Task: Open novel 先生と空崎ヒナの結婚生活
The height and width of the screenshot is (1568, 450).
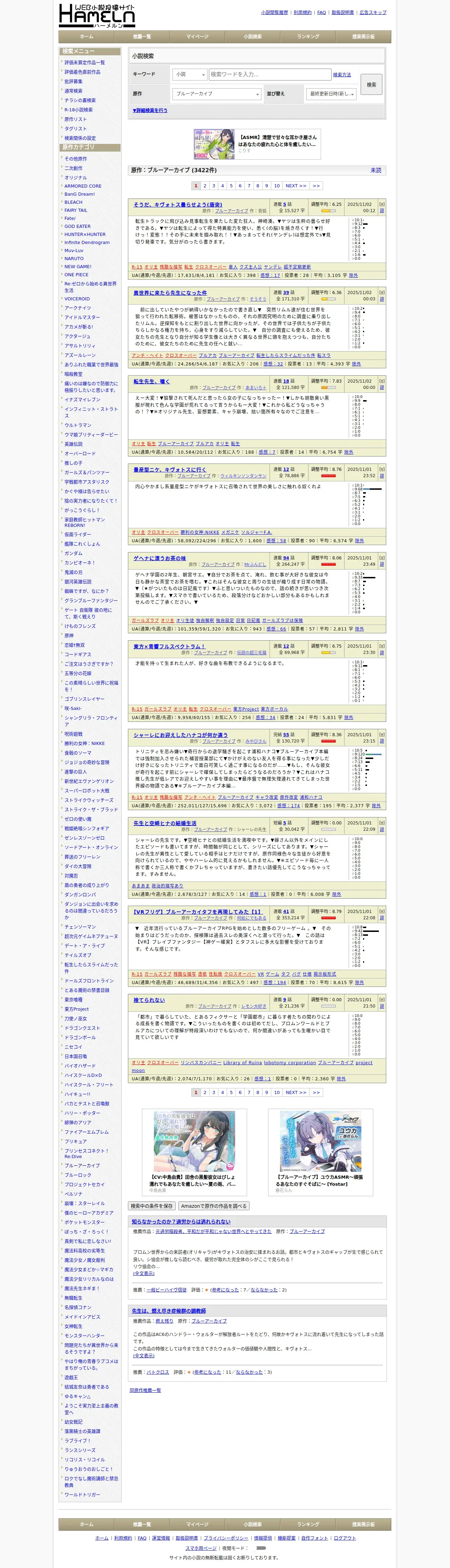Action: (165, 823)
